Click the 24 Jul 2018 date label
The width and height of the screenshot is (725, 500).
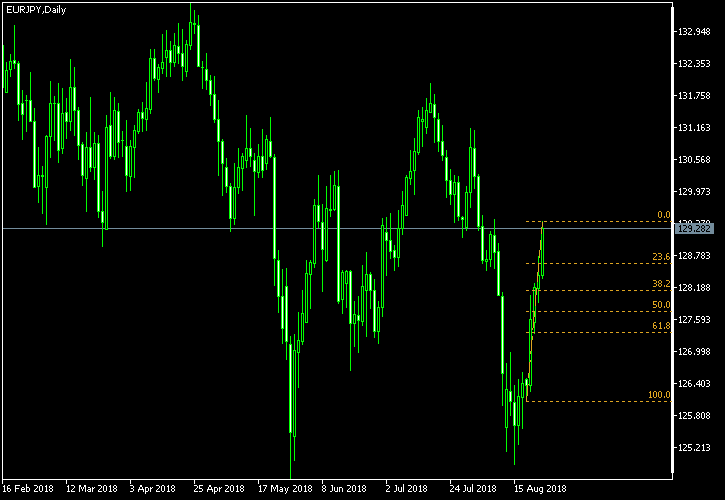pos(473,488)
